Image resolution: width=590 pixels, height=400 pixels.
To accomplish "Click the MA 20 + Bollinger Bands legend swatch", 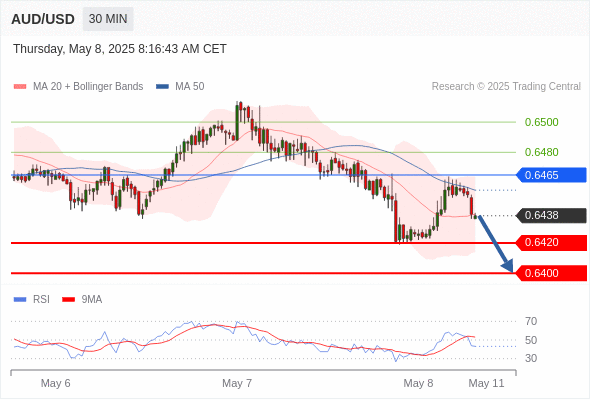I will [20, 87].
